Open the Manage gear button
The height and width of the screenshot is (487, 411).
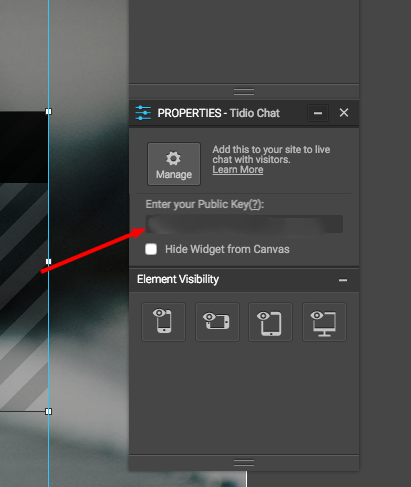click(x=174, y=164)
